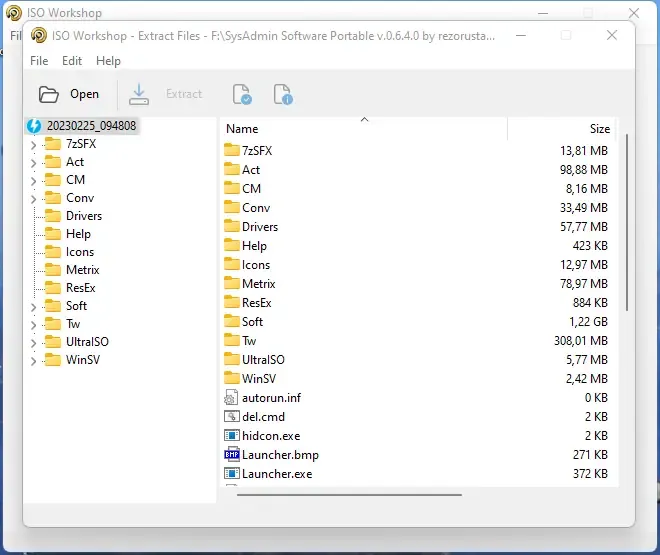Select Help folder icon in file list

click(x=232, y=244)
